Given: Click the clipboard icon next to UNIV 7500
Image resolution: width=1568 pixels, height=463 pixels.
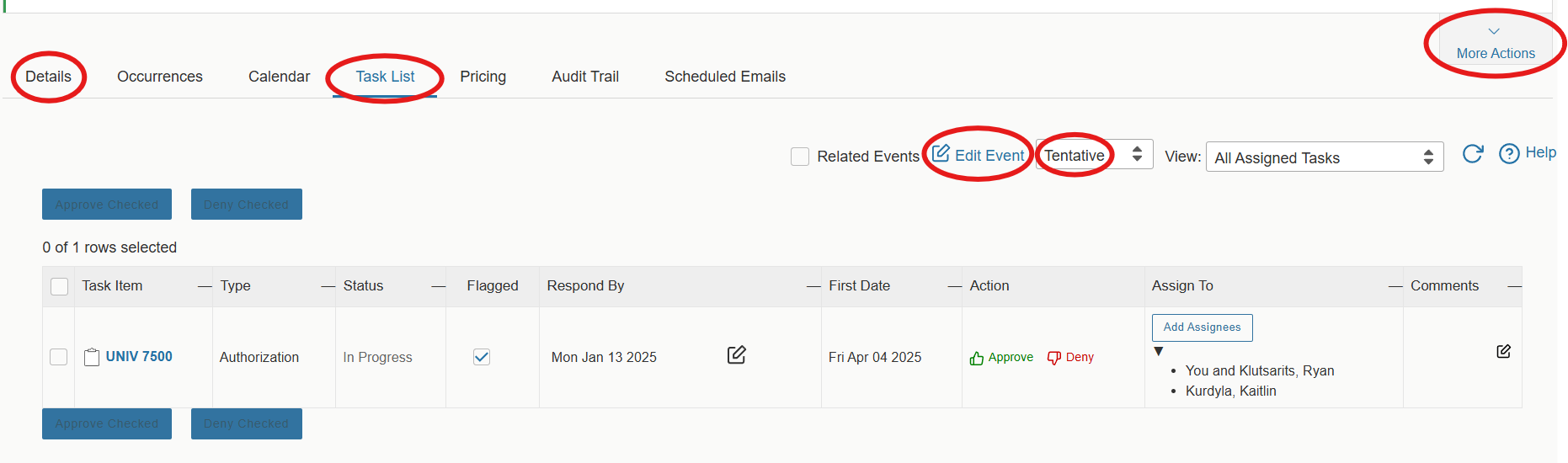Looking at the screenshot, I should 92,357.
